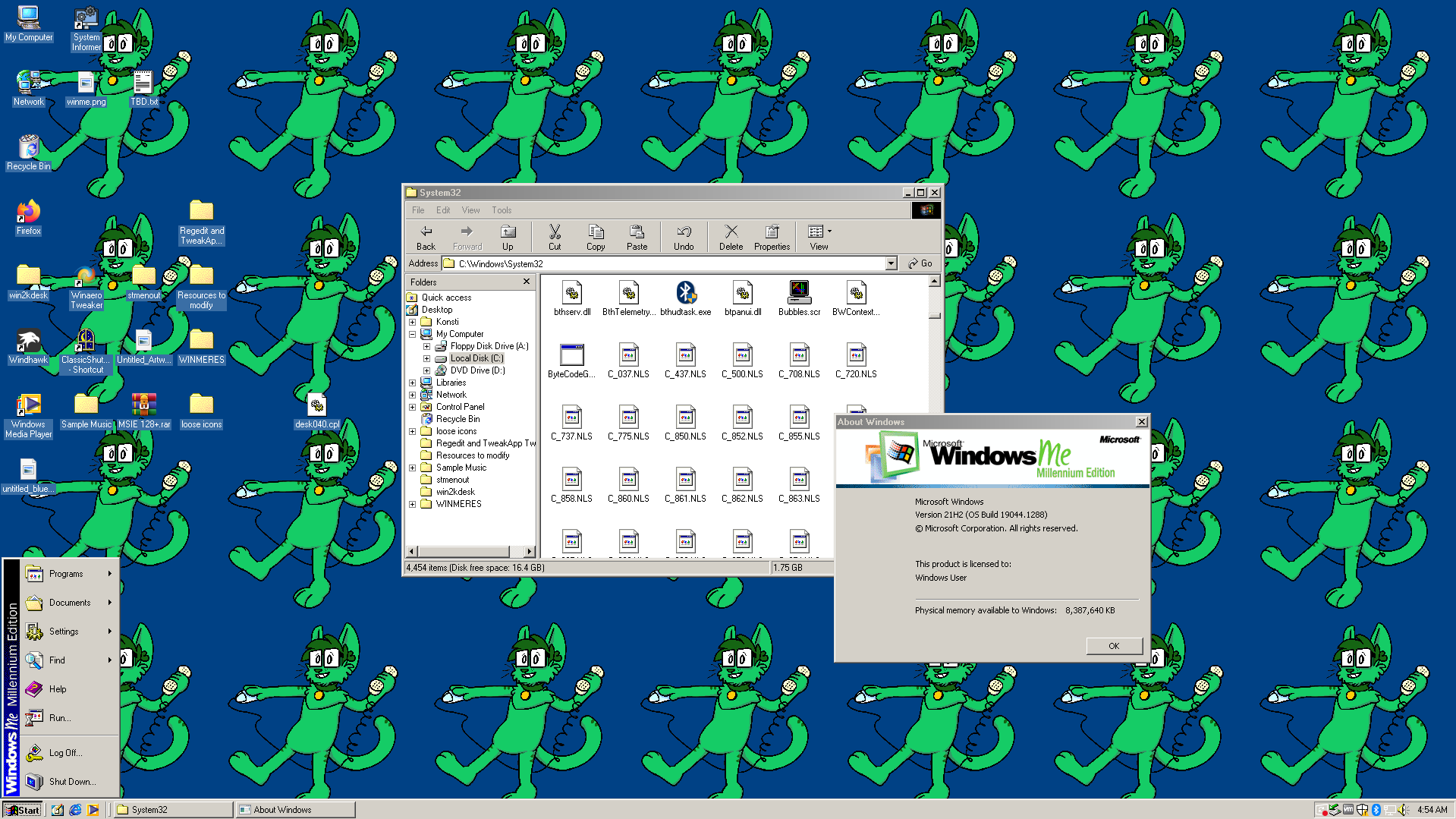
Task: Expand the Libraries tree node
Action: tap(413, 383)
